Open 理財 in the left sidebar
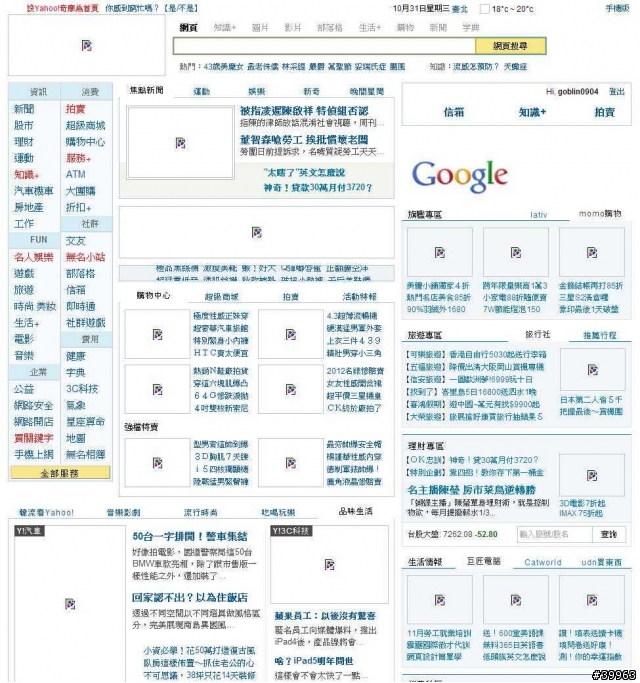 [24, 142]
